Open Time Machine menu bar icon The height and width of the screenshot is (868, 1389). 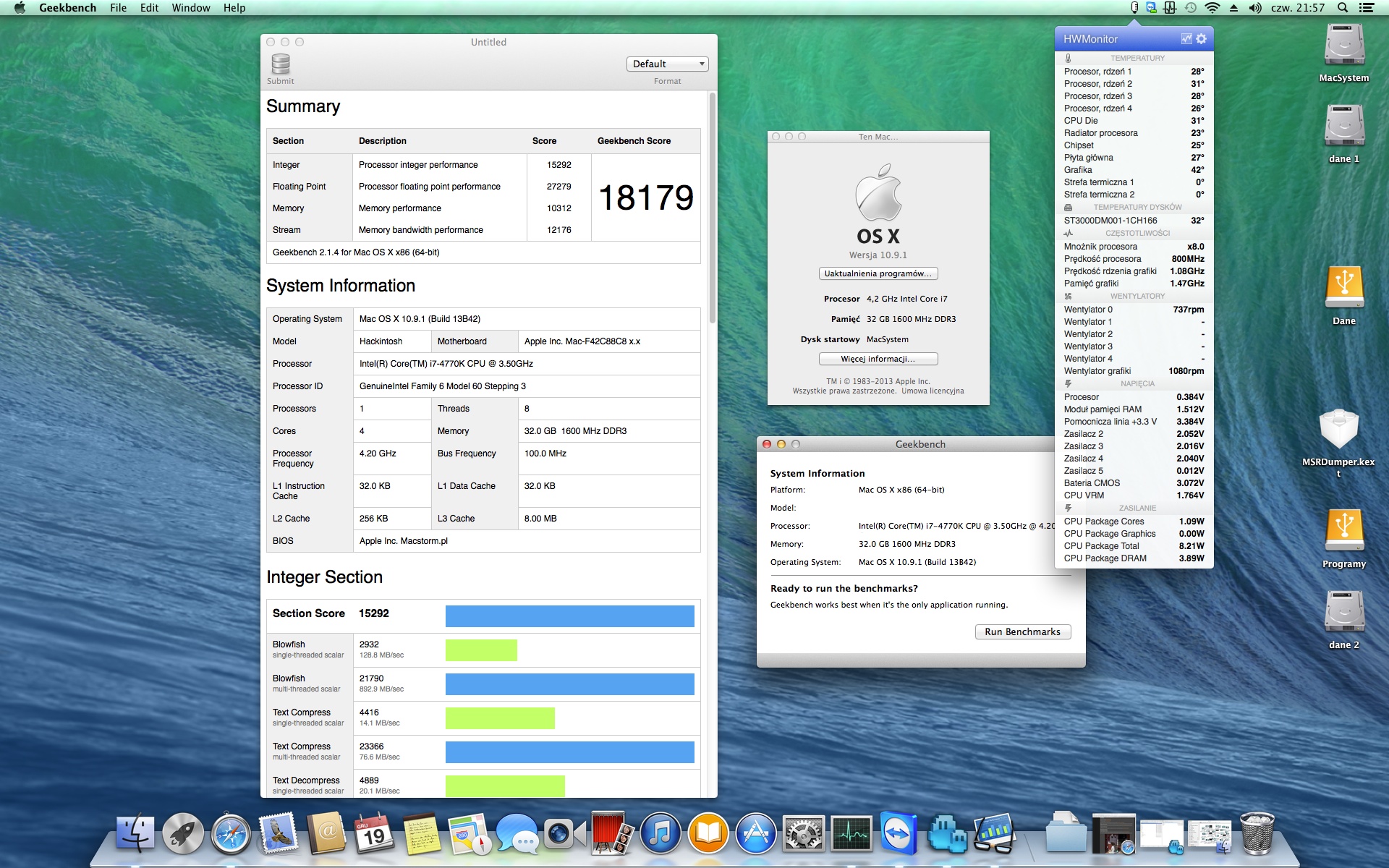[x=1191, y=8]
